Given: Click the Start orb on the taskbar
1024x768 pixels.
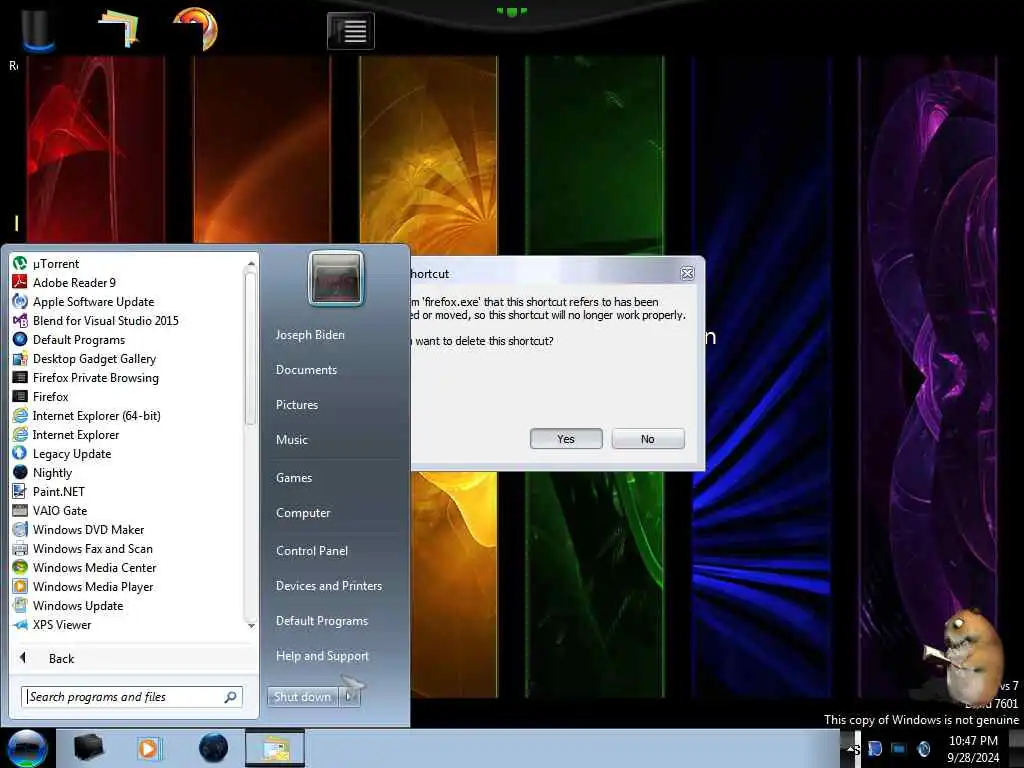Looking at the screenshot, I should tap(27, 748).
